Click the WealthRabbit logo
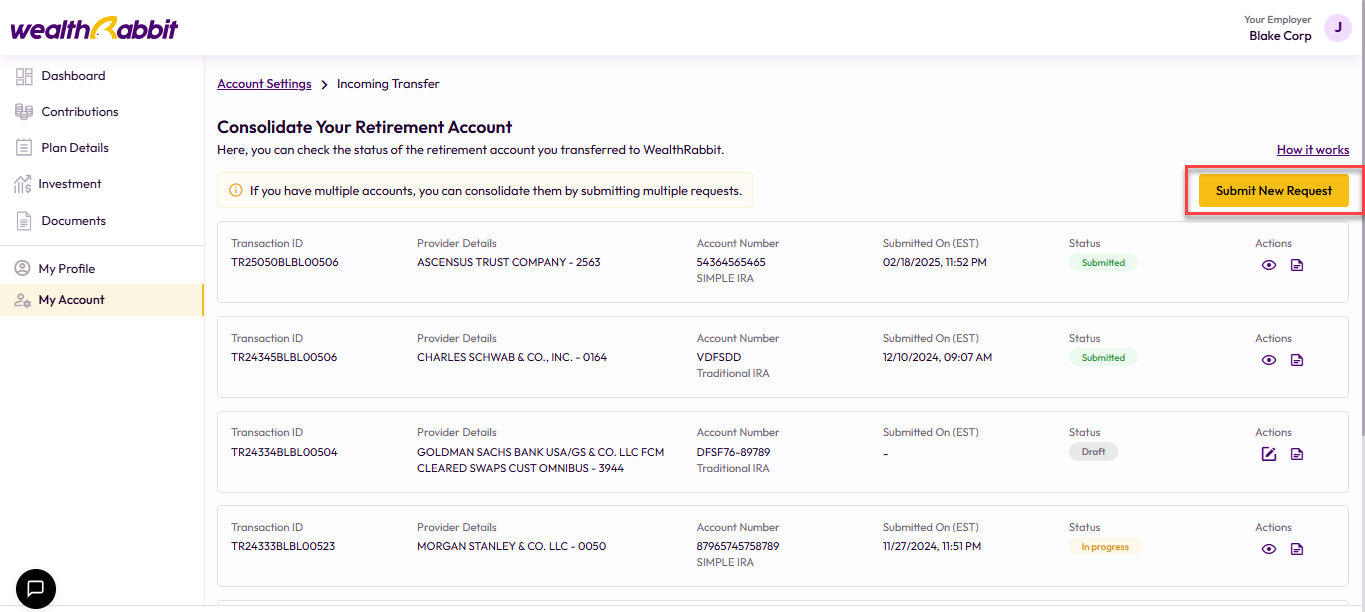Screen dimensions: 1365x612 pos(94,28)
